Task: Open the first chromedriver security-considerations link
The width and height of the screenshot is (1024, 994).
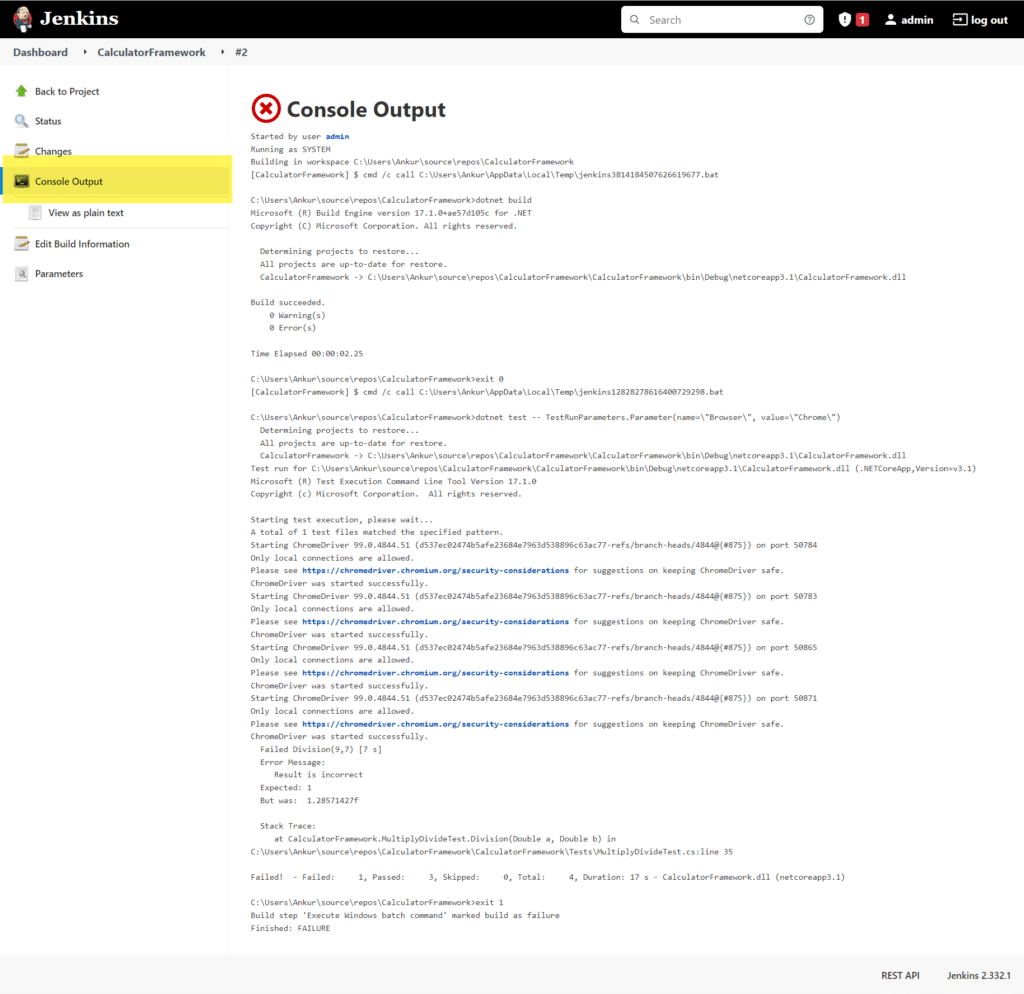Action: pos(435,570)
